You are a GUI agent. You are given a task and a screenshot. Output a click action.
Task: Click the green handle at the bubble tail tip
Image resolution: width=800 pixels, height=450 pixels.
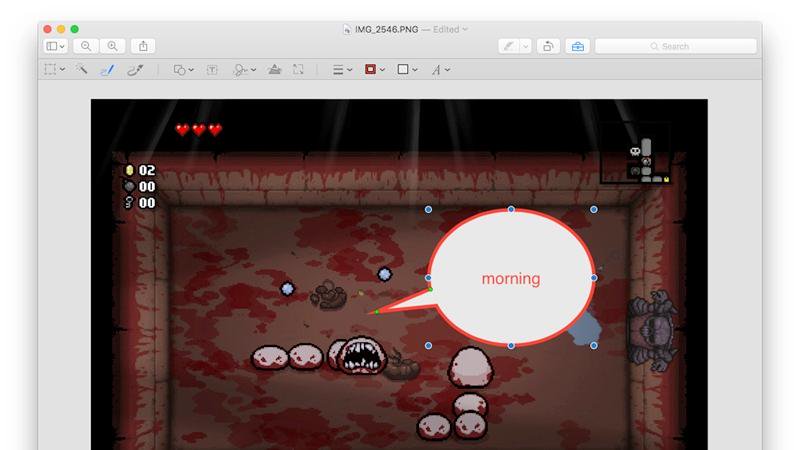tap(377, 312)
